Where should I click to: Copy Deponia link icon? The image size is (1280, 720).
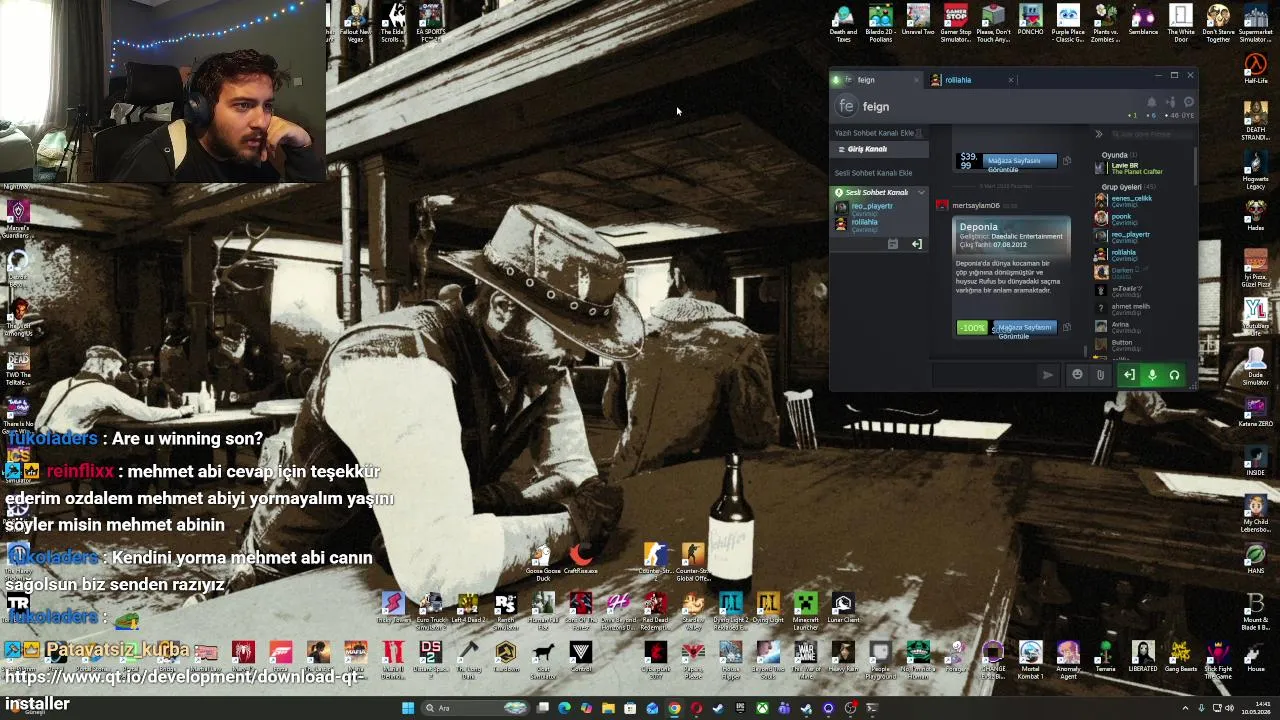(1066, 327)
